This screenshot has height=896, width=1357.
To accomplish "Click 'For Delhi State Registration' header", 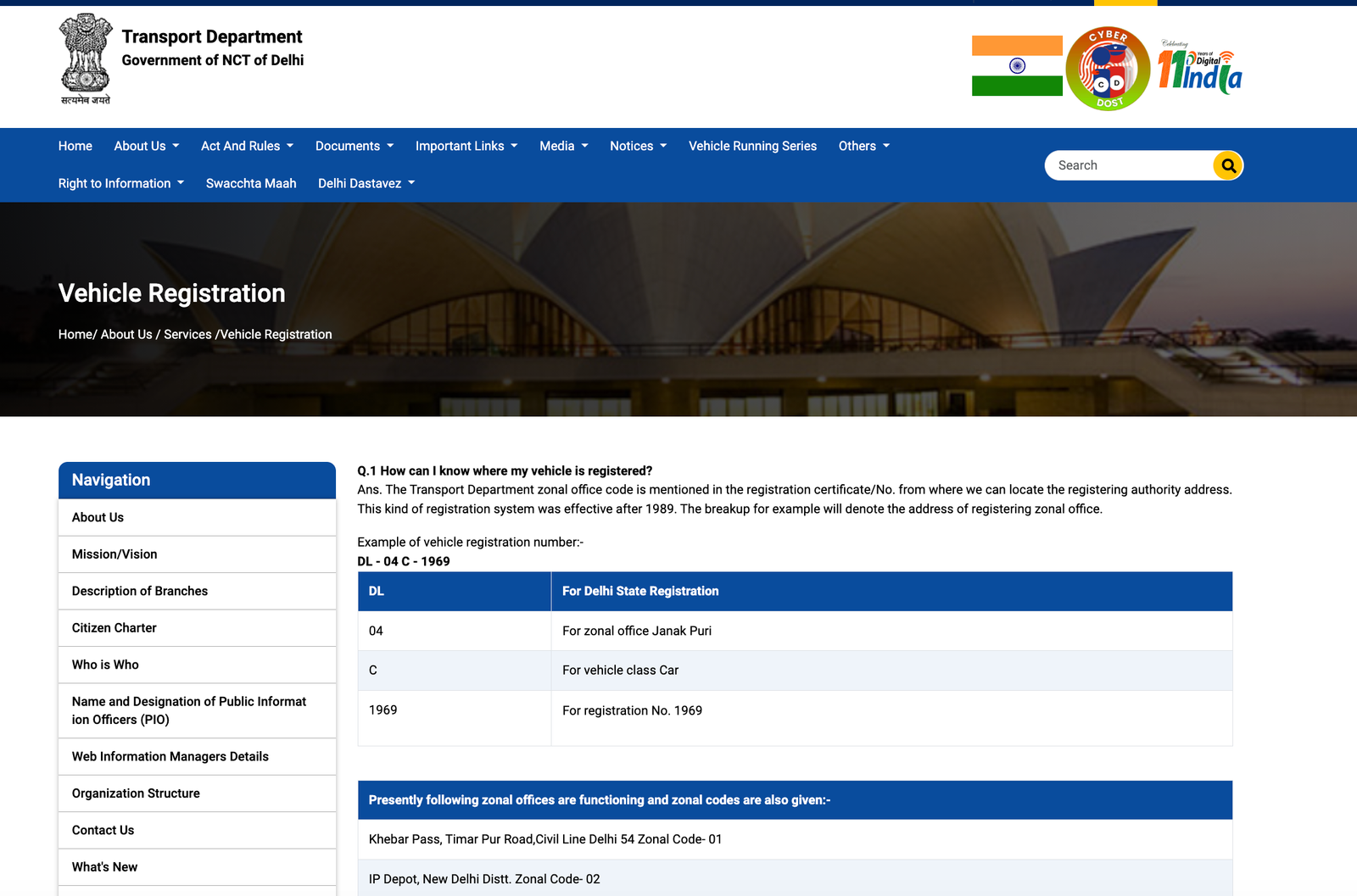I will 891,591.
